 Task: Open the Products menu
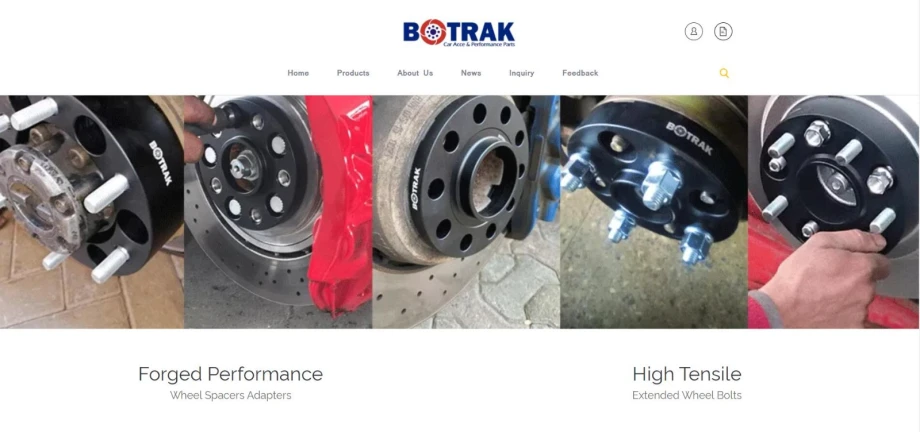[353, 73]
